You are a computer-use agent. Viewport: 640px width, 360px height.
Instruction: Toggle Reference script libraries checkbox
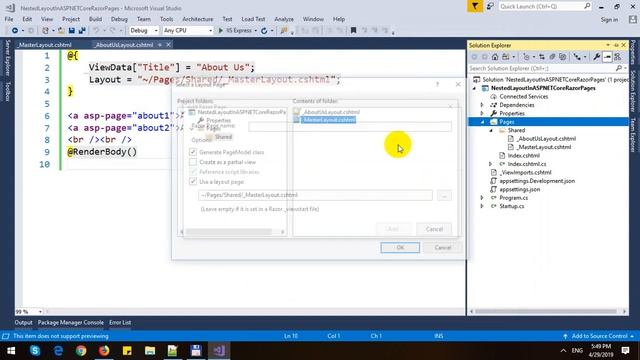click(193, 172)
